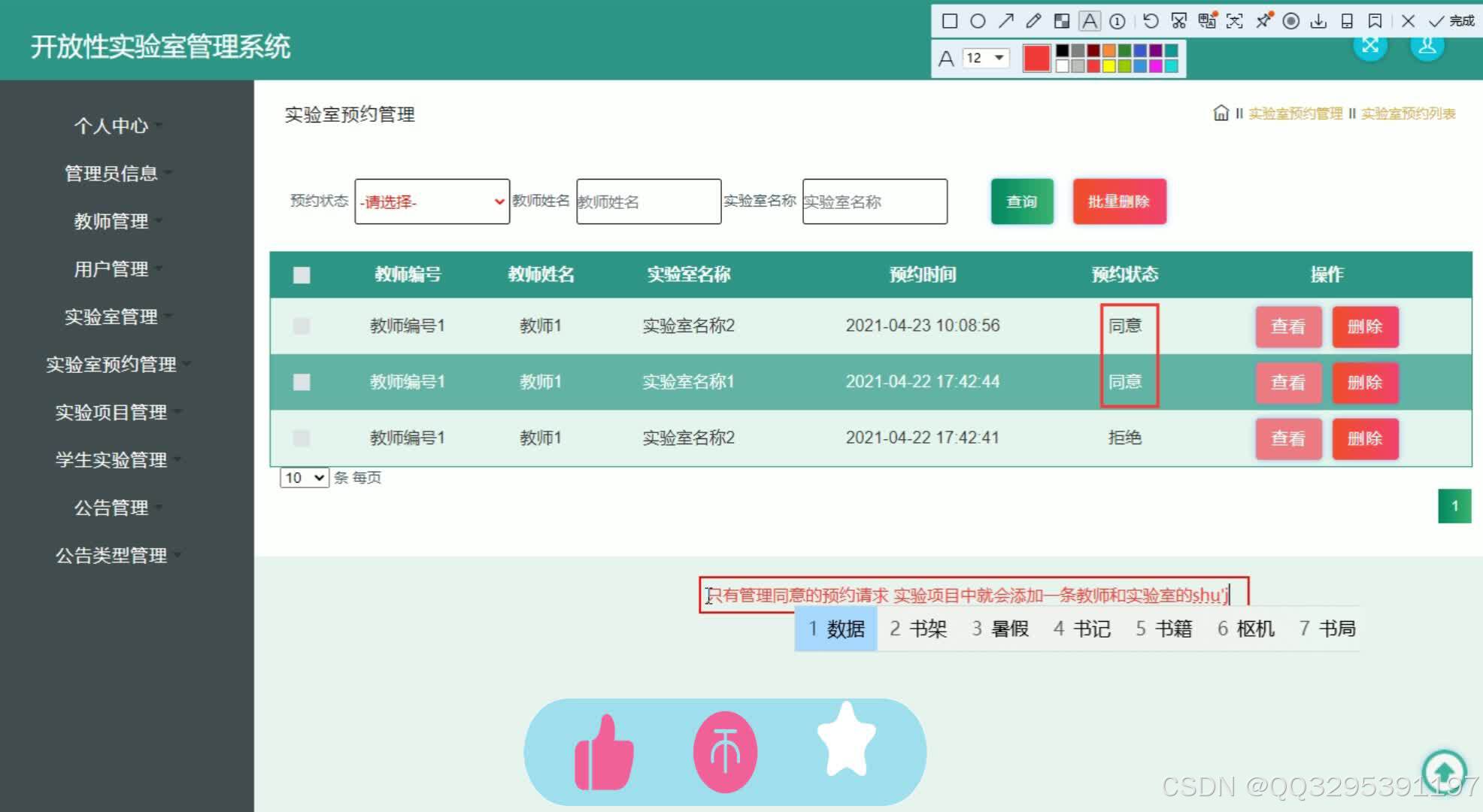Image resolution: width=1483 pixels, height=812 pixels.
Task: Click 删除 for the 17:42:44 row
Action: (x=1365, y=382)
